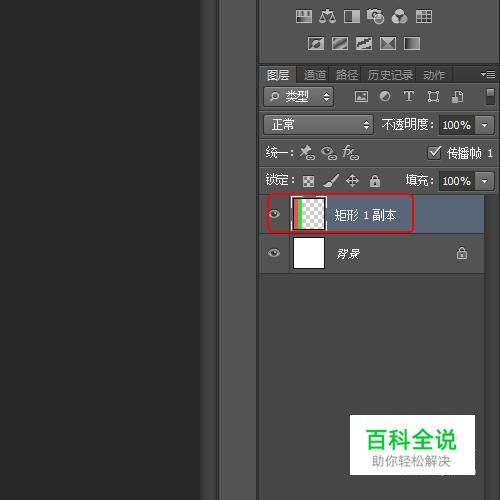Select the 背景 layer thumbnail
Image resolution: width=500 pixels, height=500 pixels.
(x=309, y=253)
